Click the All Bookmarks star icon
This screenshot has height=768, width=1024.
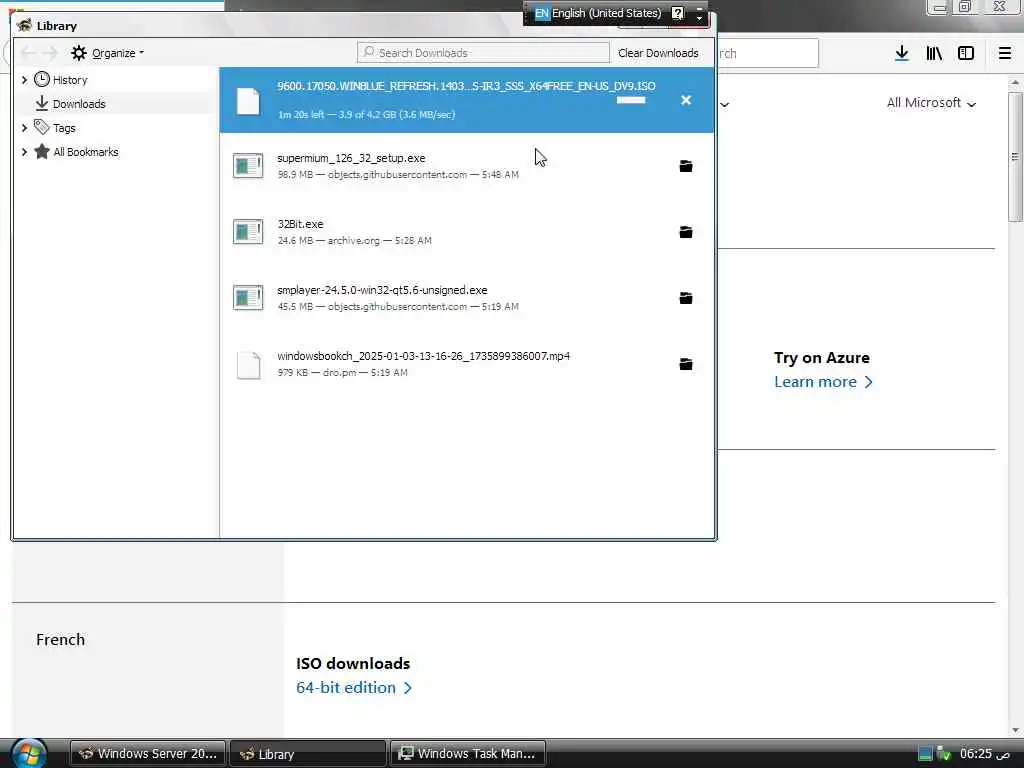(x=42, y=152)
